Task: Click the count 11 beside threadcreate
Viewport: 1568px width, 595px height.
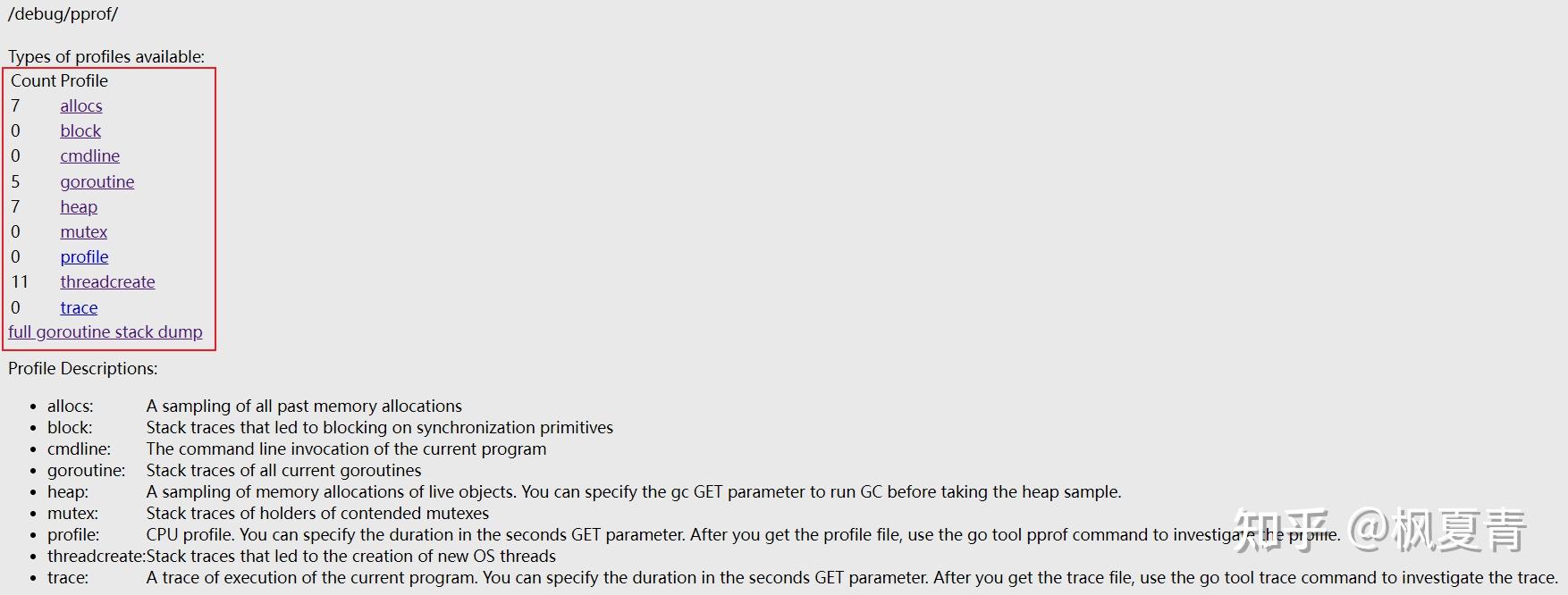Action: coord(20,282)
